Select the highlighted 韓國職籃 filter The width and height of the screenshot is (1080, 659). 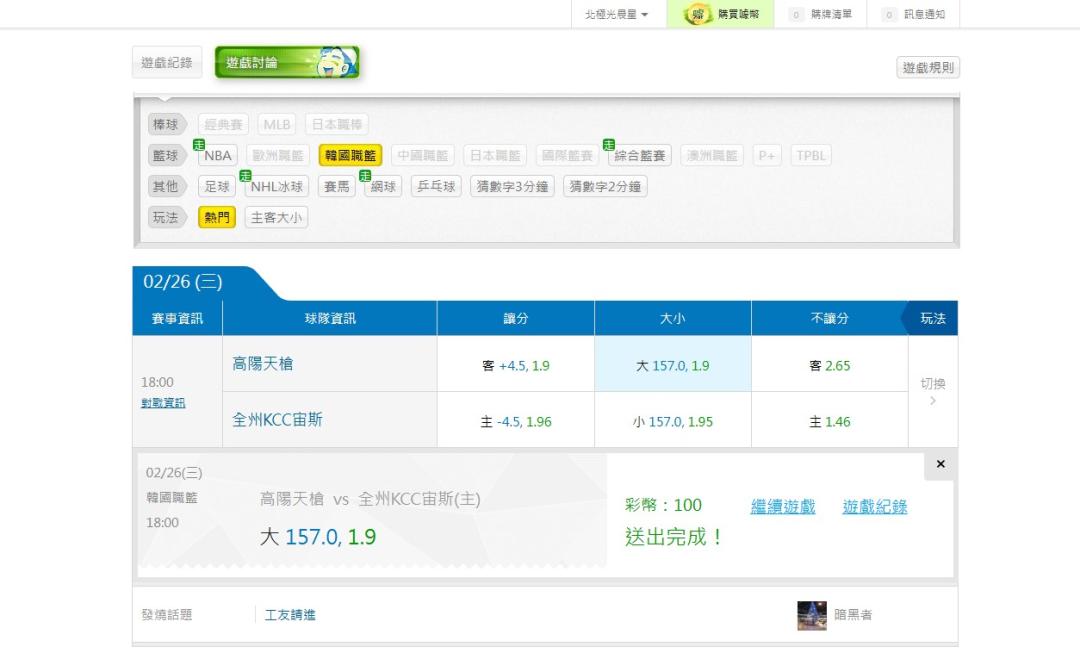pyautogui.click(x=351, y=156)
